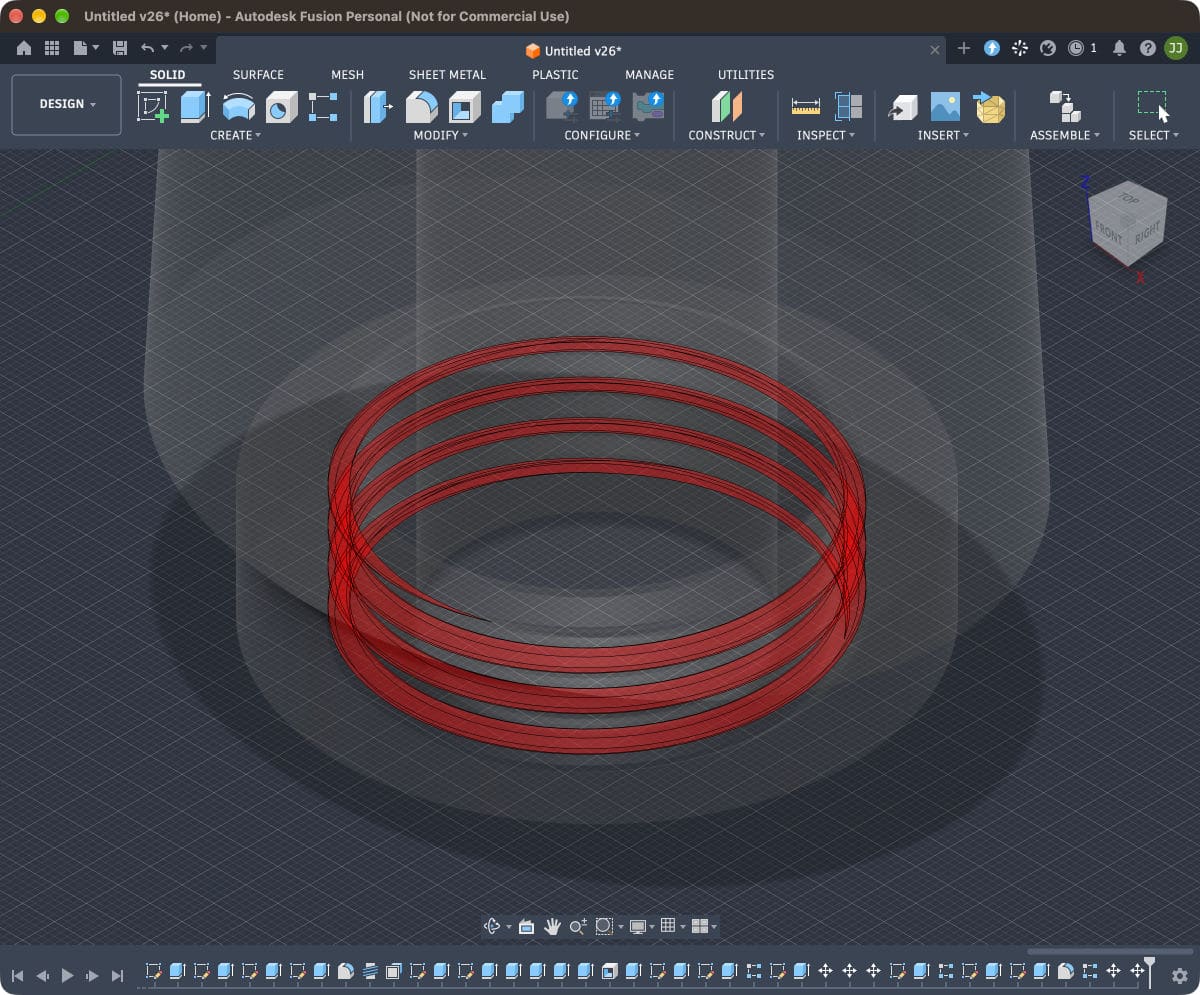Expand the INSERT menu
Screen dimensions: 1200x995
[x=944, y=135]
